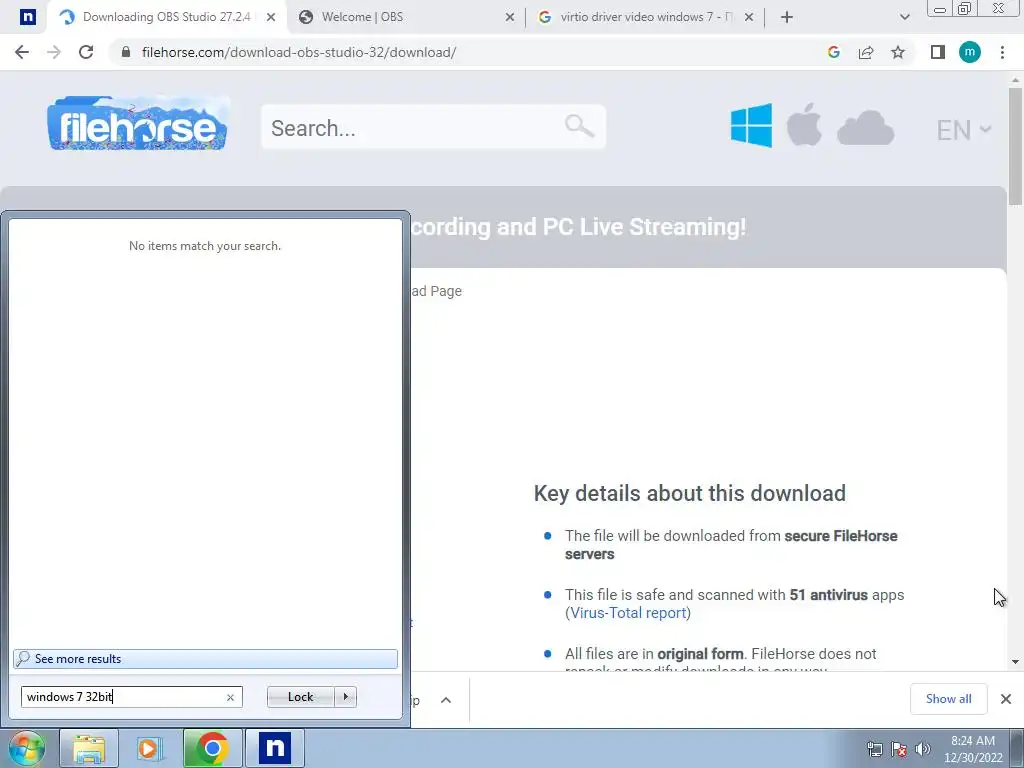Reload the FileHorse page
This screenshot has height=768, width=1024.
(86, 52)
